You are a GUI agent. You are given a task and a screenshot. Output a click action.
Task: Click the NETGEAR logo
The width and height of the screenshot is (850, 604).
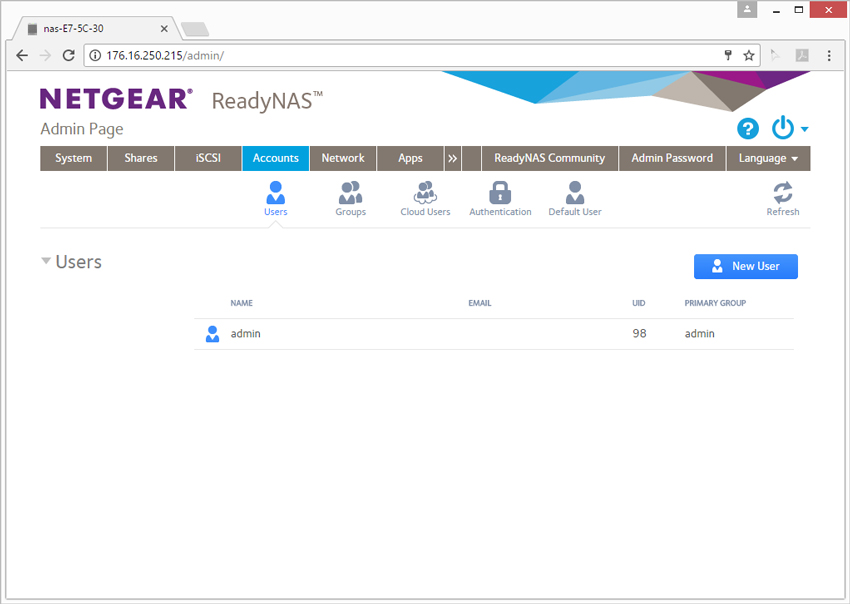coord(116,99)
